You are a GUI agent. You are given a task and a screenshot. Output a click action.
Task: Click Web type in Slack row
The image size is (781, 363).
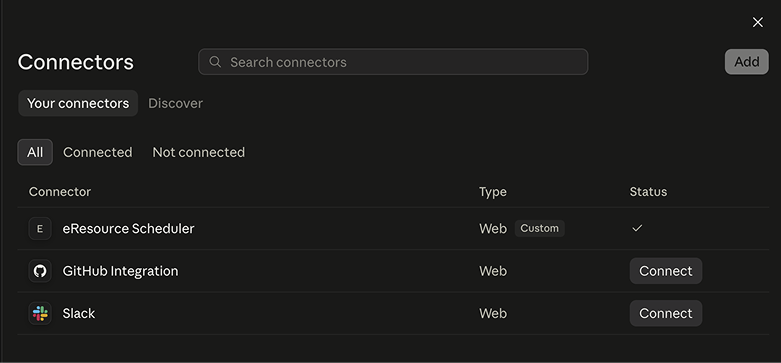click(493, 313)
